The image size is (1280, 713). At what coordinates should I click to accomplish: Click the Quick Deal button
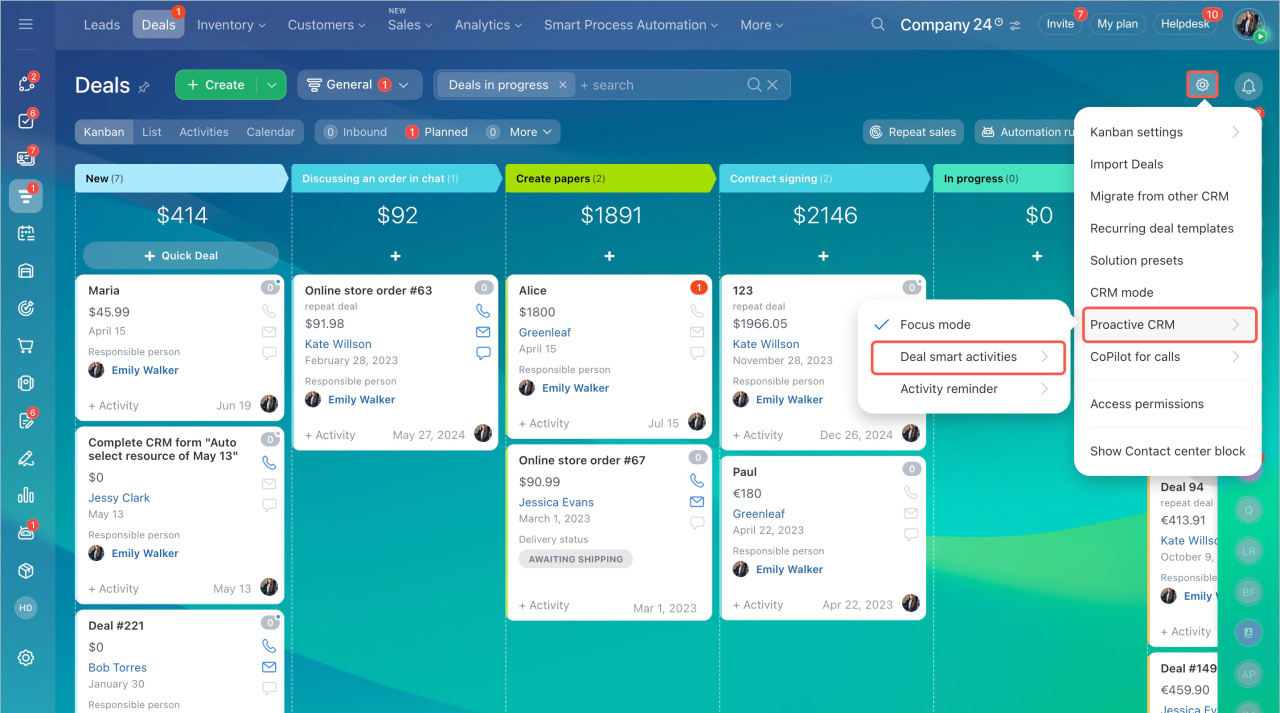181,255
